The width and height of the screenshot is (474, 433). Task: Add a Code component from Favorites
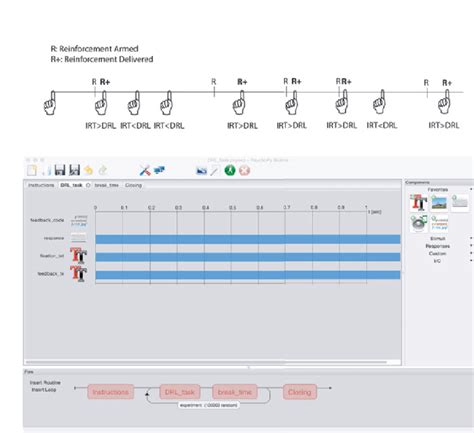pyautogui.click(x=439, y=223)
